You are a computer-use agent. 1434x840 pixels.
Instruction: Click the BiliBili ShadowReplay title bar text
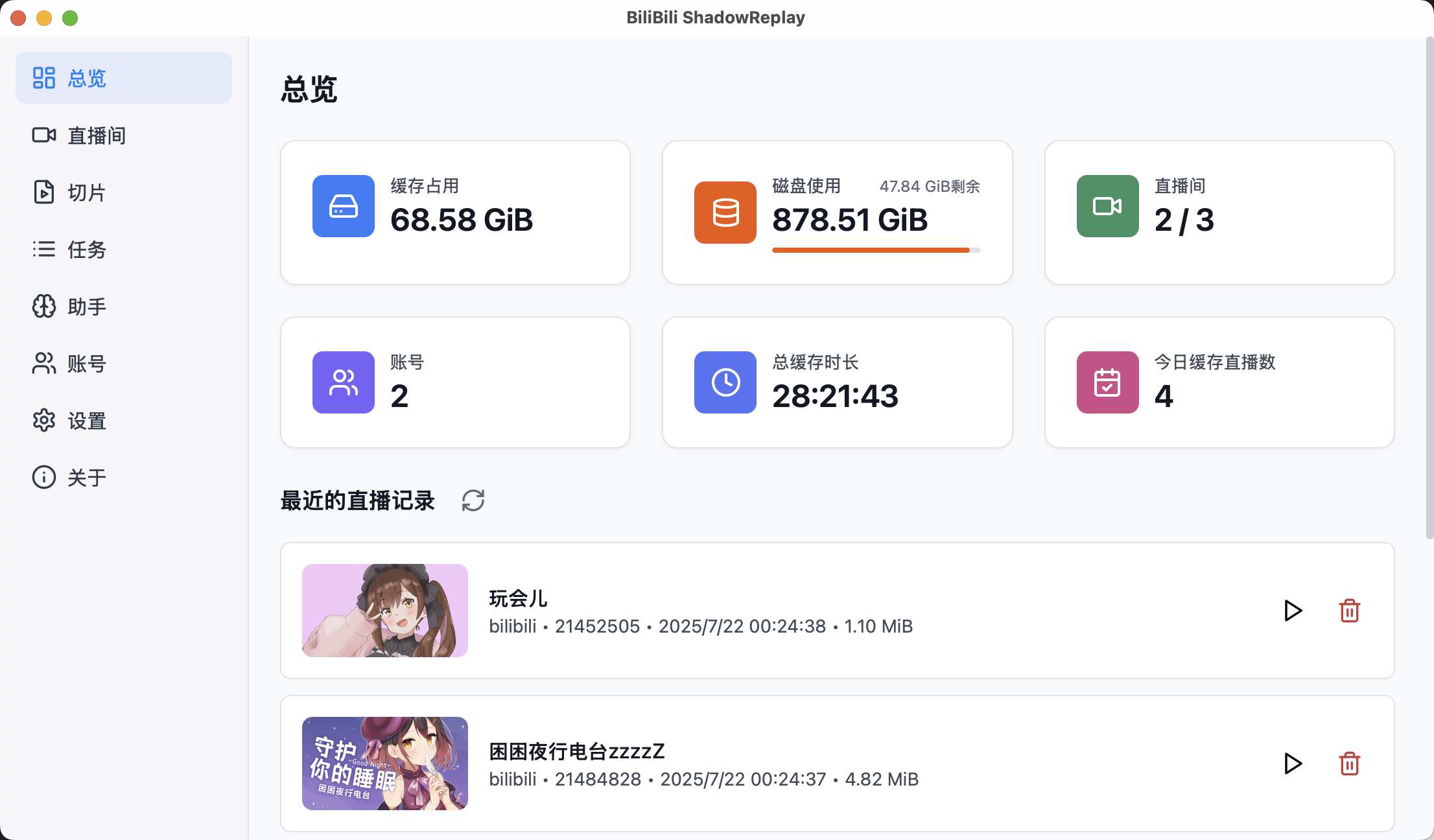point(716,17)
